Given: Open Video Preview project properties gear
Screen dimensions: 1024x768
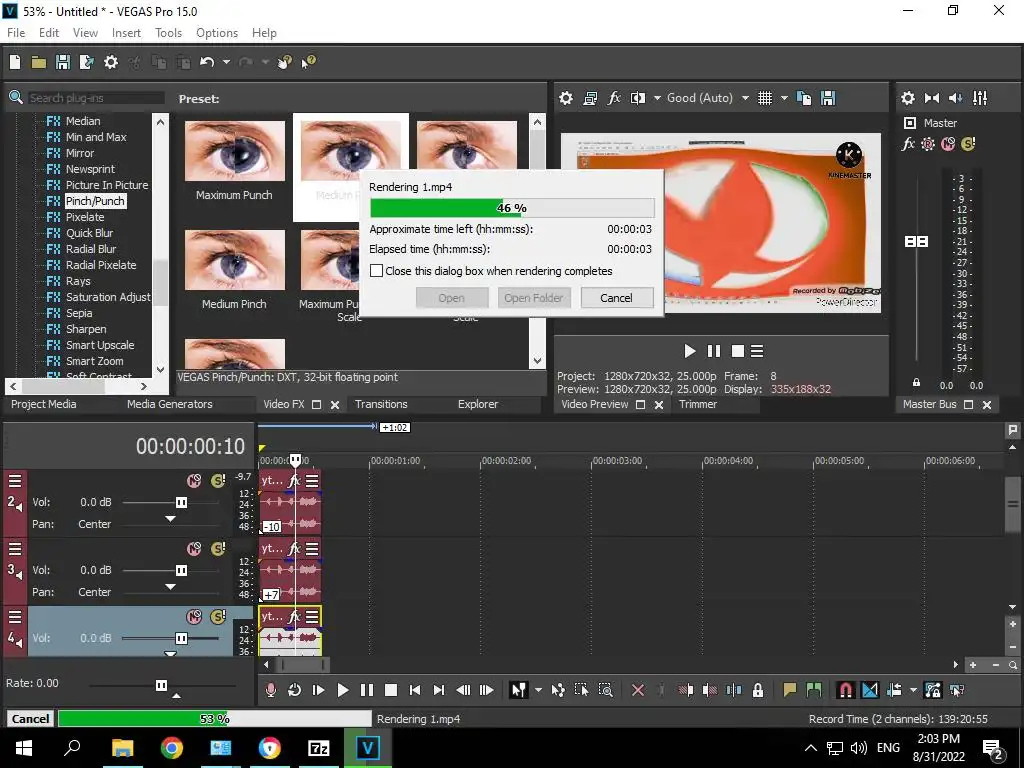Looking at the screenshot, I should [x=566, y=98].
